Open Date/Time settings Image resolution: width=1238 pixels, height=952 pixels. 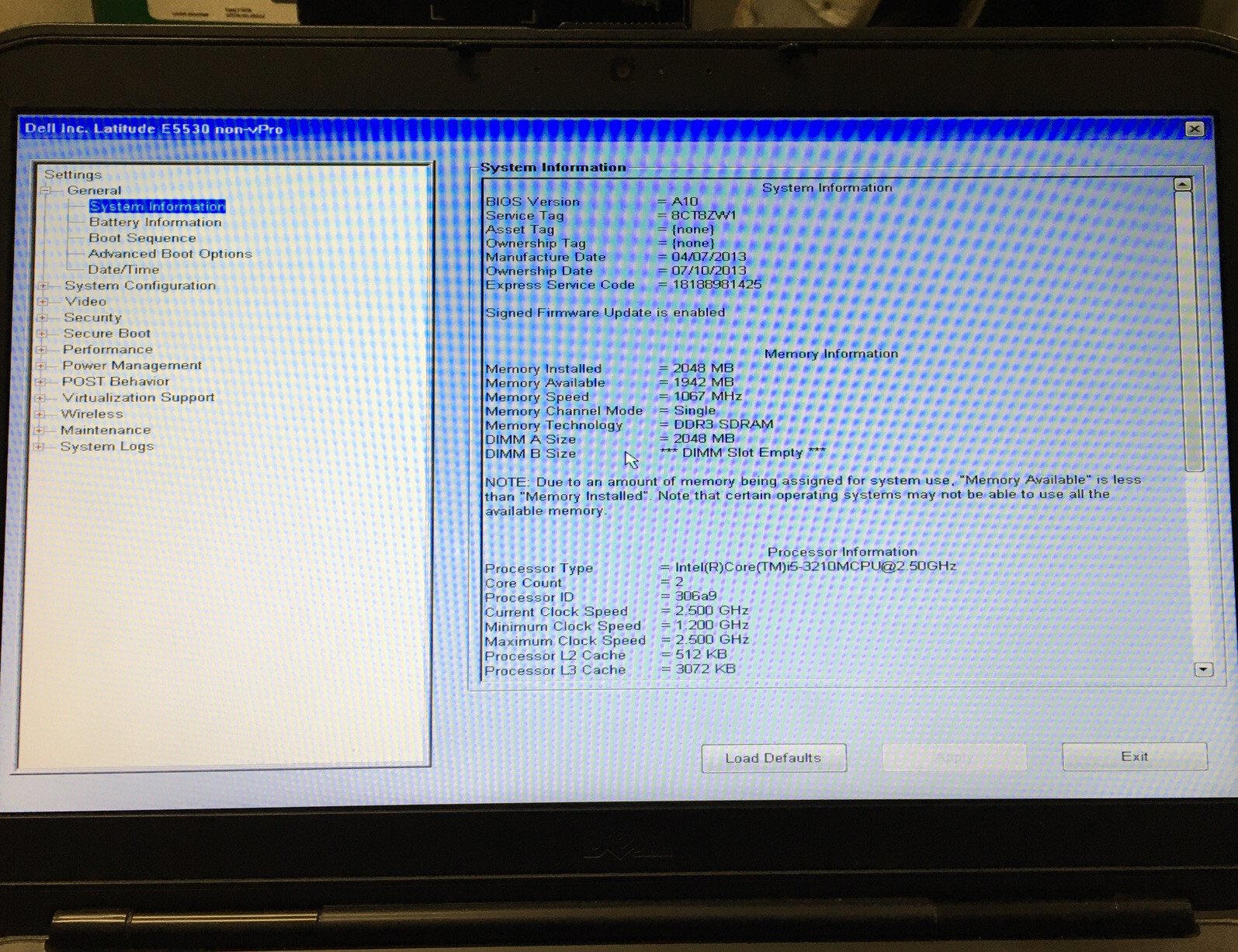tap(123, 269)
